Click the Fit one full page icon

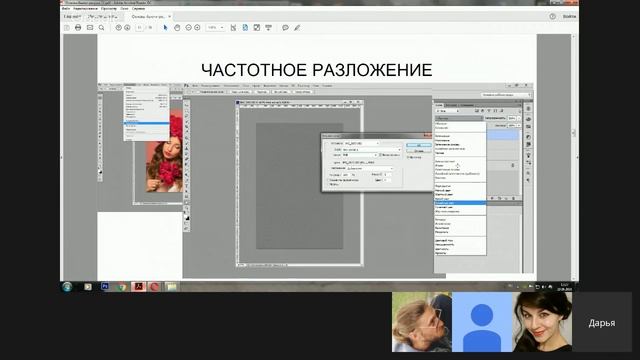point(245,28)
